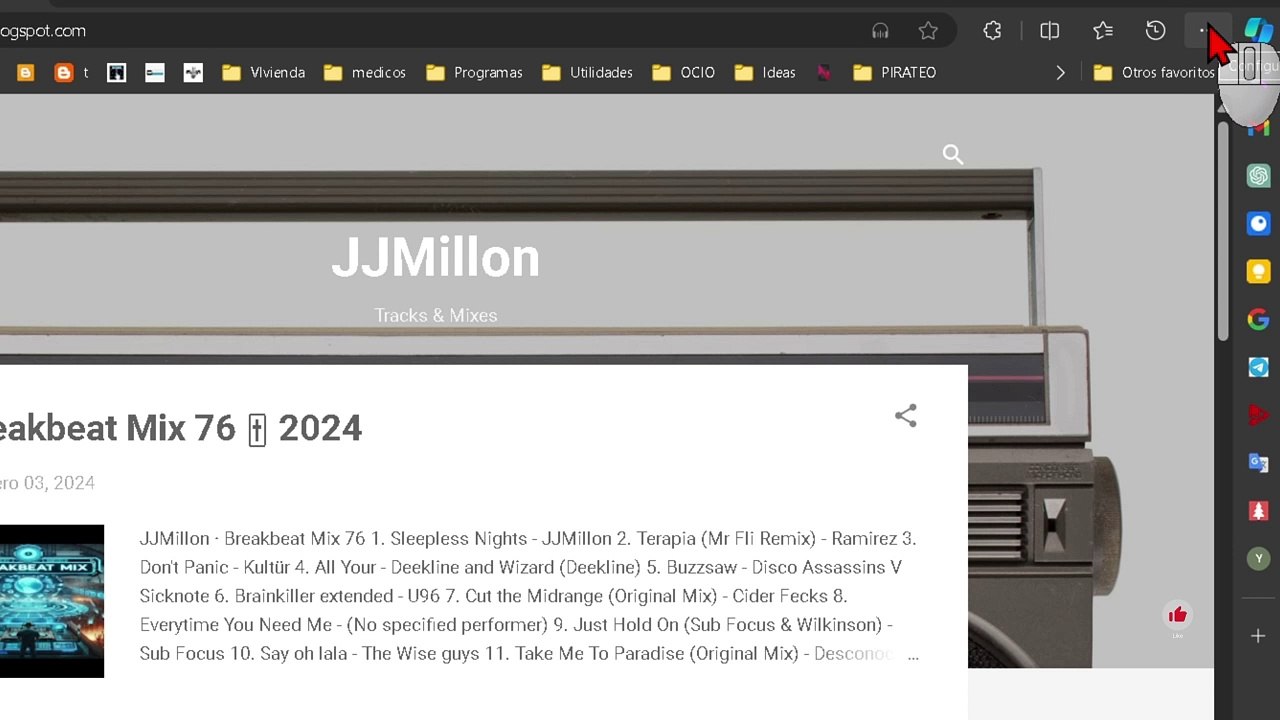This screenshot has height=720, width=1280.
Task: Expand the post snippet ellipsis
Action: pyautogui.click(x=912, y=654)
